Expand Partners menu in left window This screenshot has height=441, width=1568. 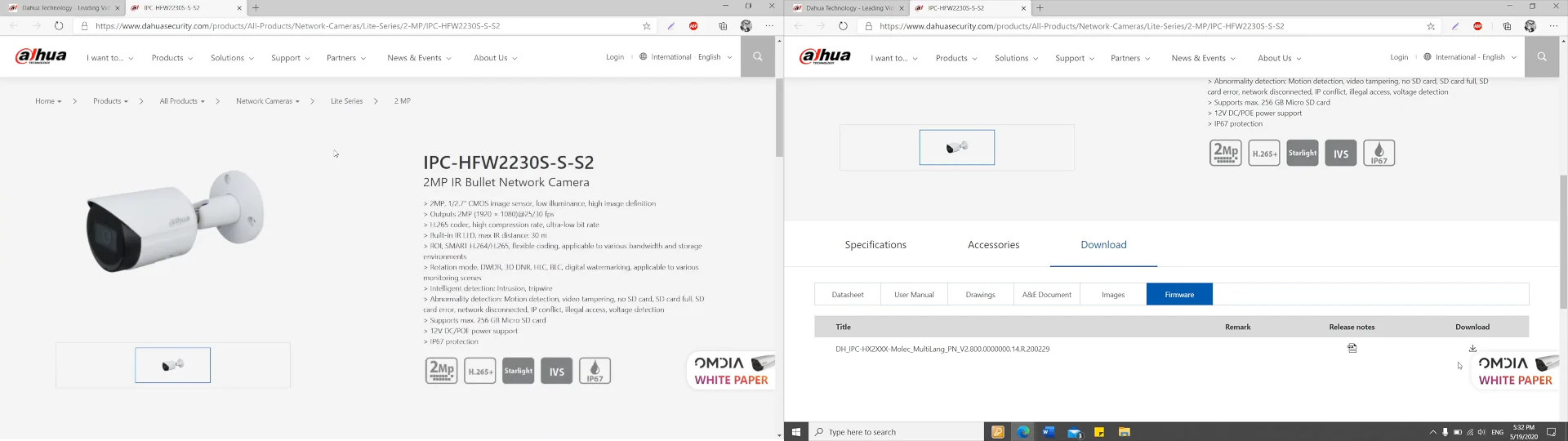point(345,58)
